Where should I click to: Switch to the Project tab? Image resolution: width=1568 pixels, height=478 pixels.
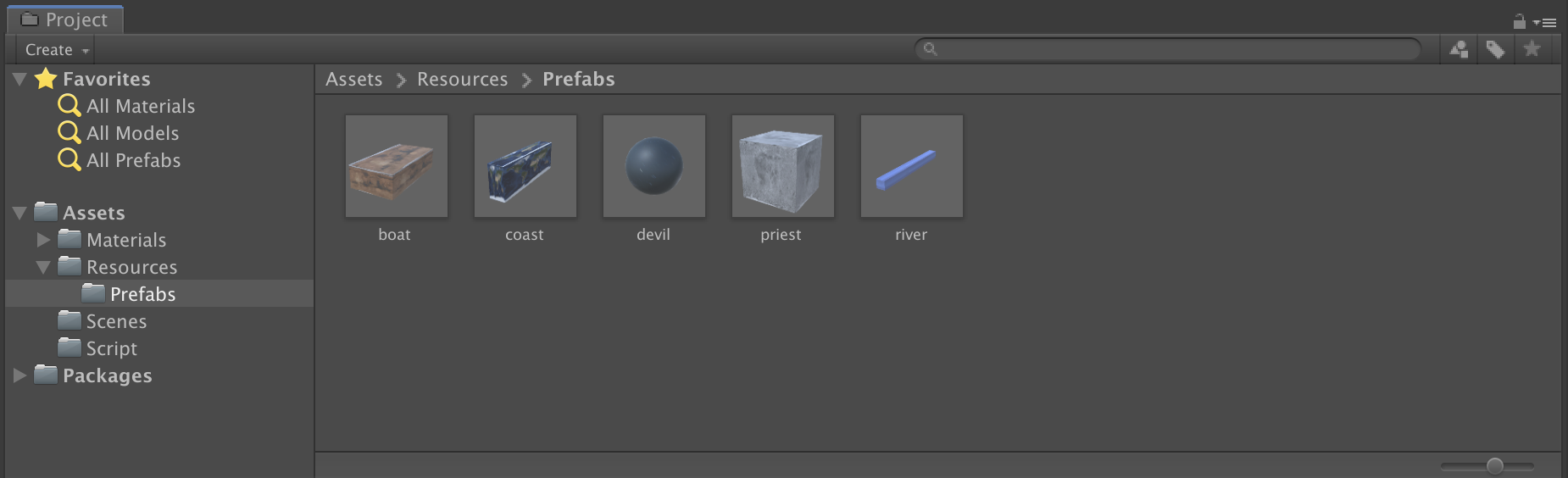tap(65, 19)
